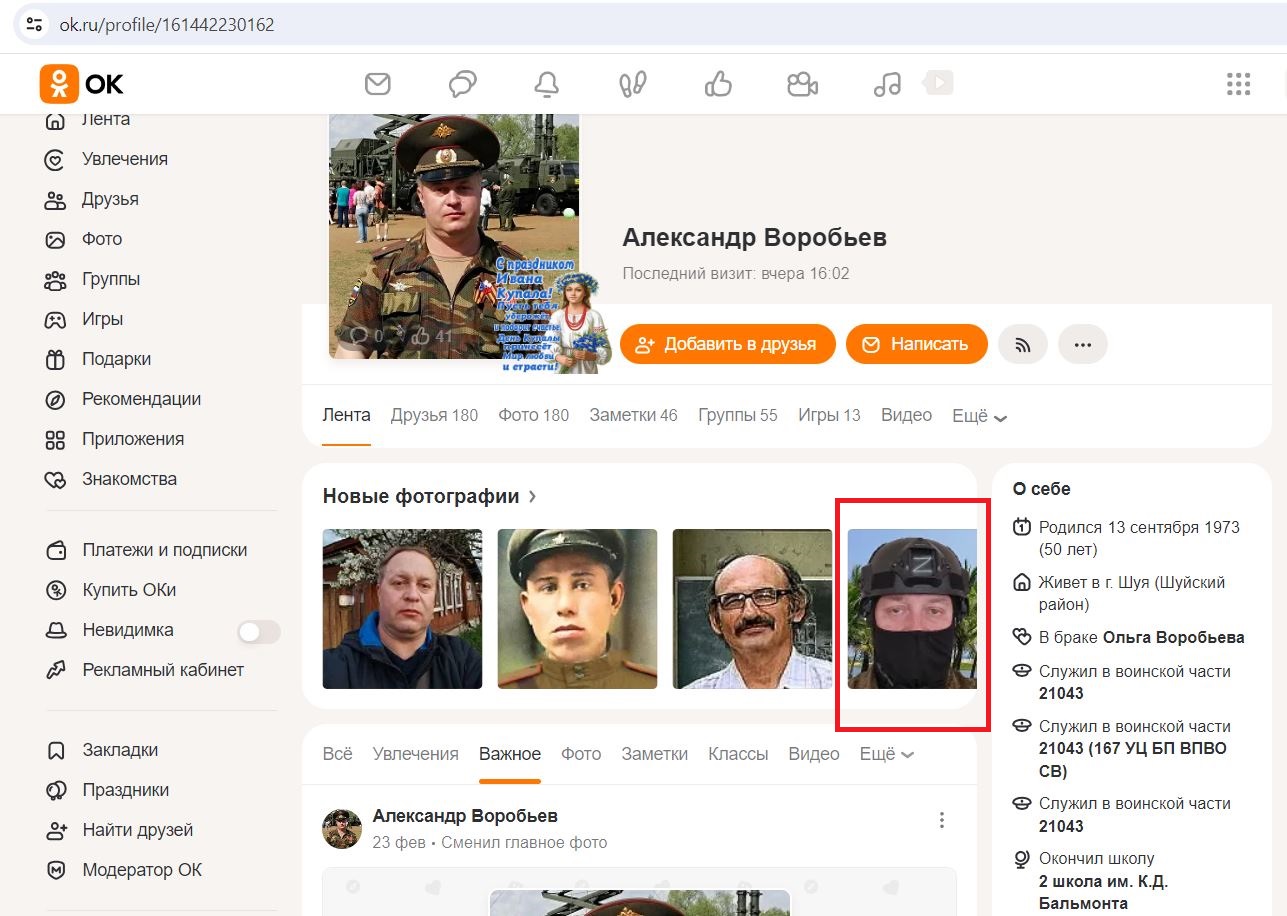Toggle the Невидимка switch
The image size is (1287, 916).
[x=259, y=631]
